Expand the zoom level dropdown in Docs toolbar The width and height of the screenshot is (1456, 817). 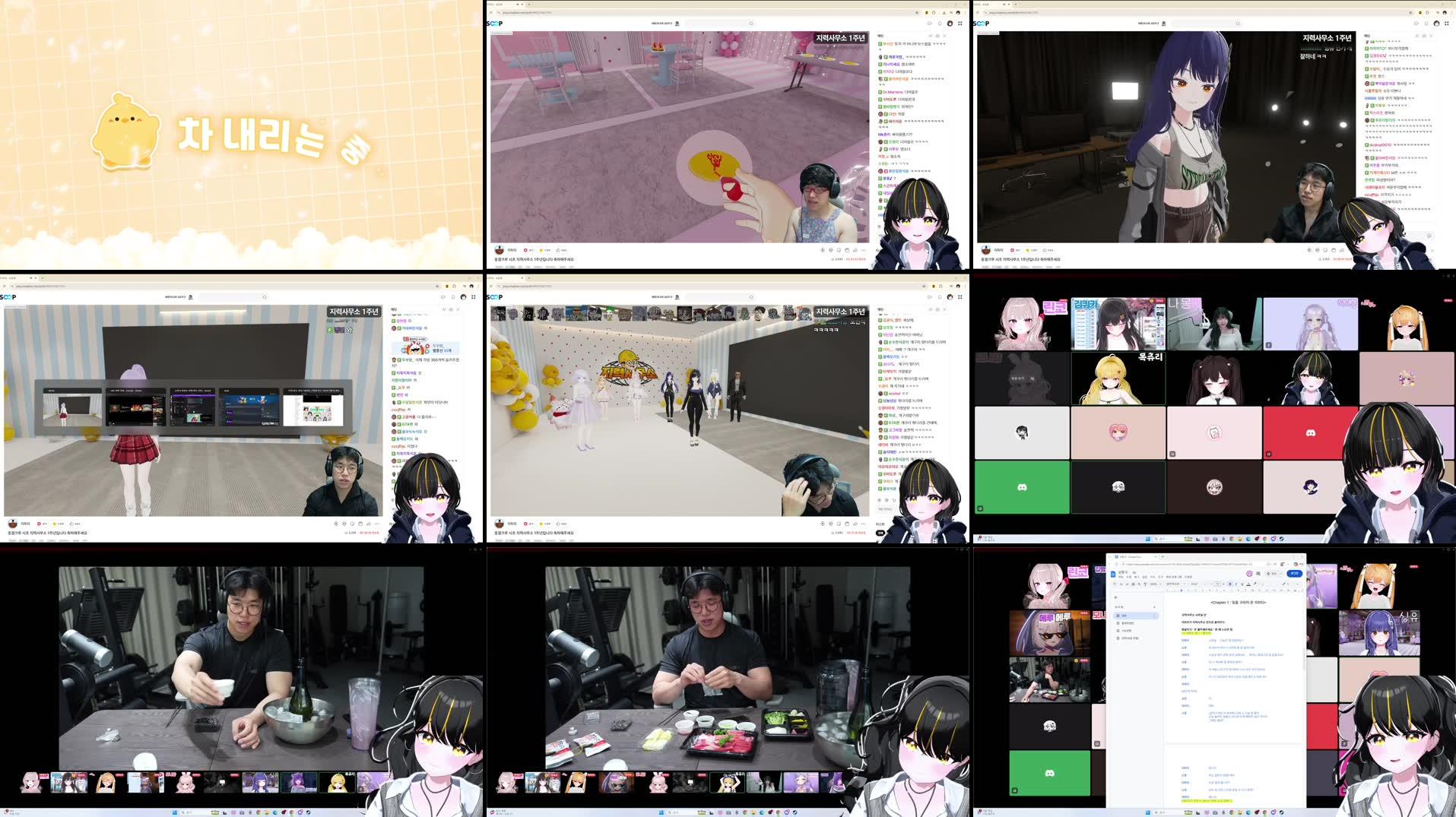point(1155,584)
